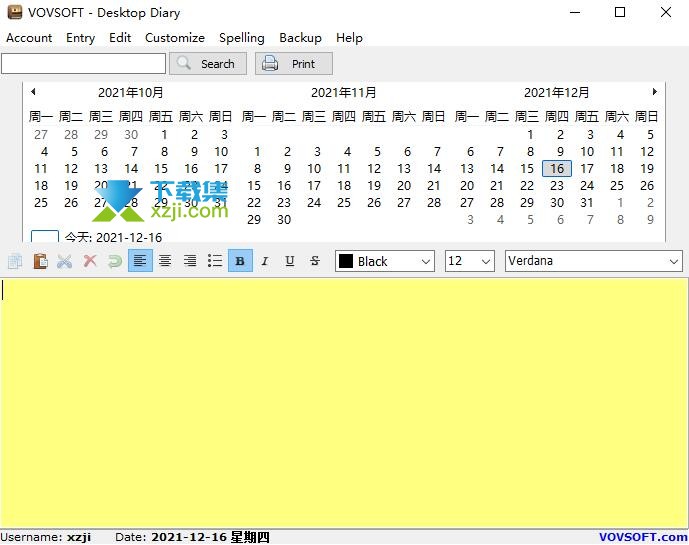Open the Backup menu
Screen dimensions: 689x545
tap(301, 38)
